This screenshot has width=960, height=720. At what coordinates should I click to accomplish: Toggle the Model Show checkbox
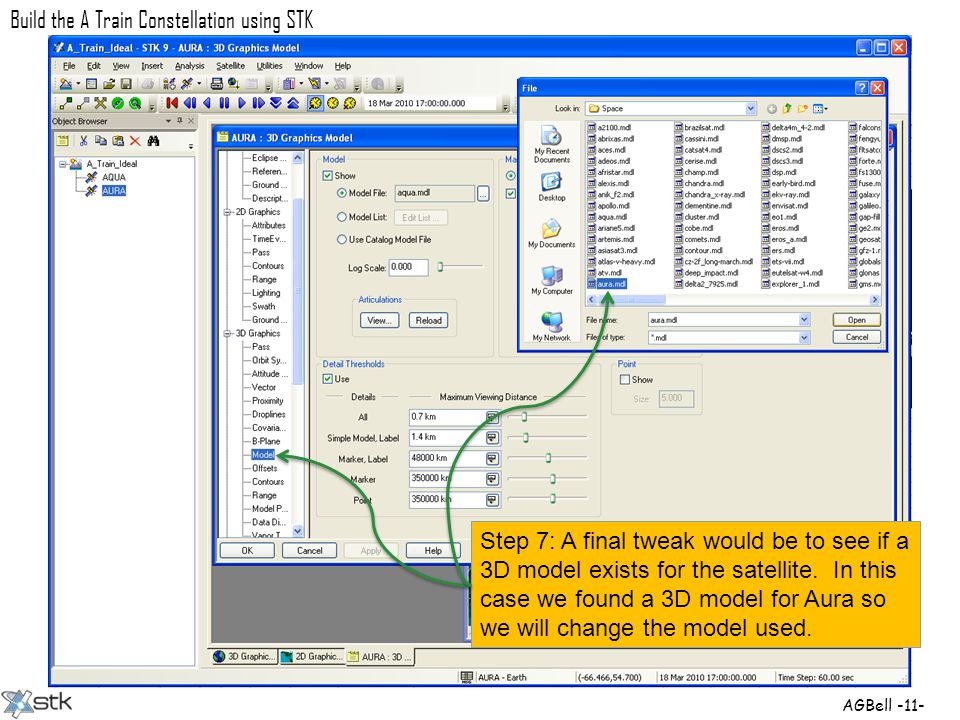pos(328,176)
